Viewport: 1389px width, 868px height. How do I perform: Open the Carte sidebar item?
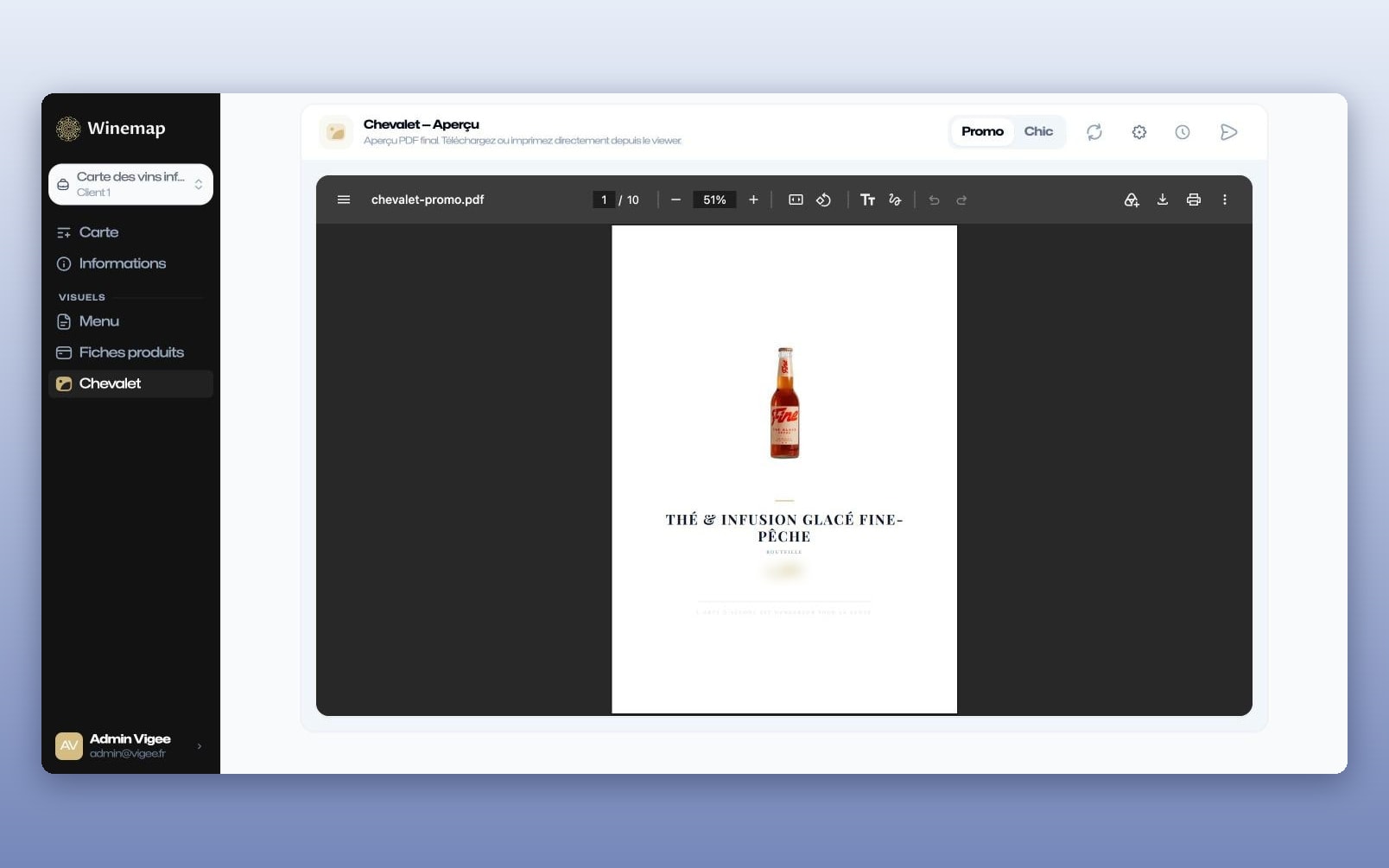(130, 232)
